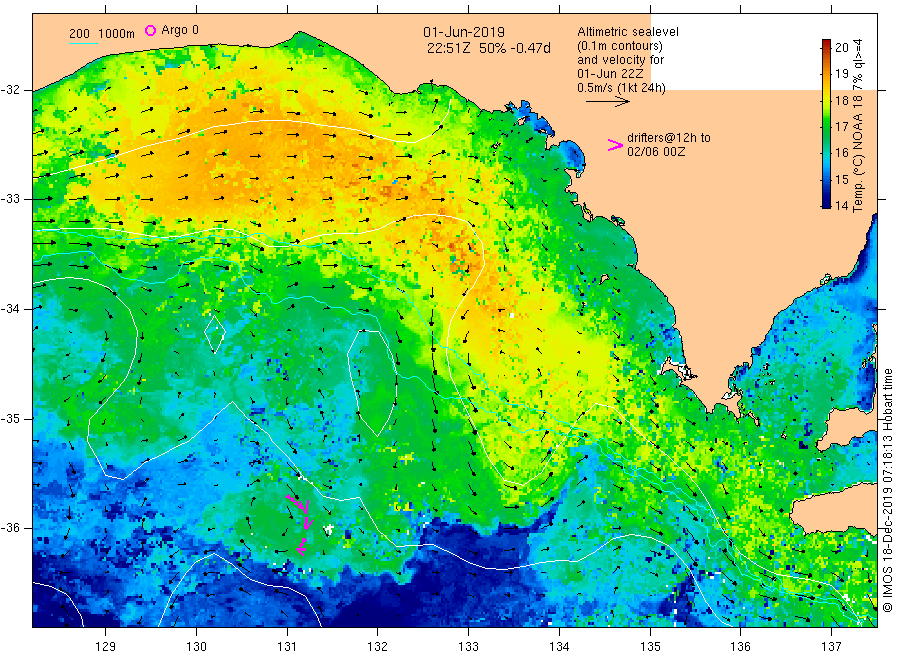This screenshot has width=900, height=660.
Task: Click the cyan 200 1000m isobath legend line
Action: coord(83,43)
